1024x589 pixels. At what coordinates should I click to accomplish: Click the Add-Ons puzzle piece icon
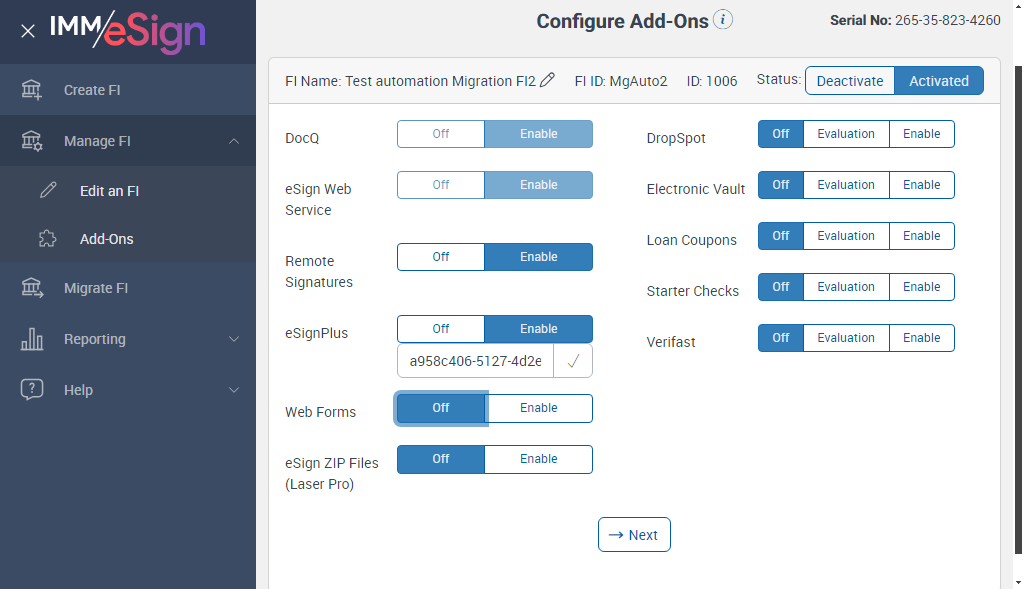pyautogui.click(x=47, y=239)
